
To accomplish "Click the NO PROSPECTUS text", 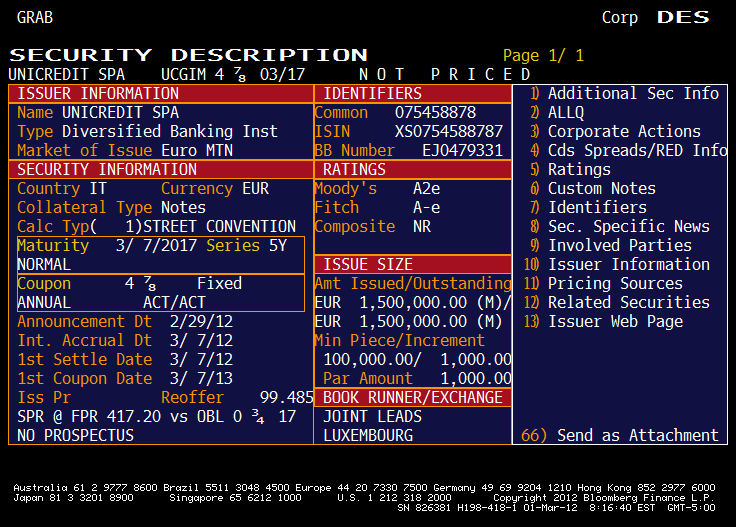I will click(x=76, y=435).
